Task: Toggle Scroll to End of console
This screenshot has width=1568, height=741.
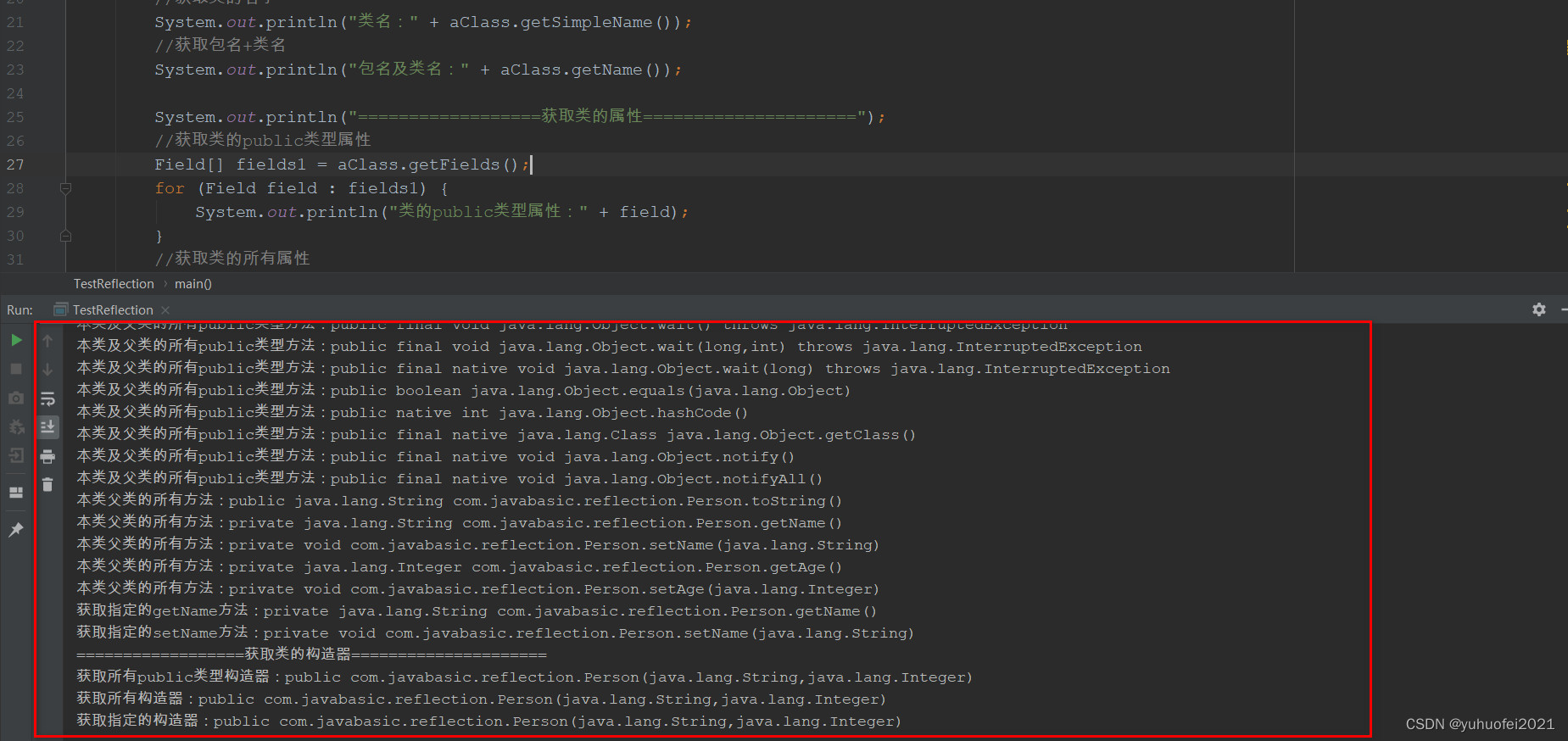Action: pyautogui.click(x=47, y=426)
